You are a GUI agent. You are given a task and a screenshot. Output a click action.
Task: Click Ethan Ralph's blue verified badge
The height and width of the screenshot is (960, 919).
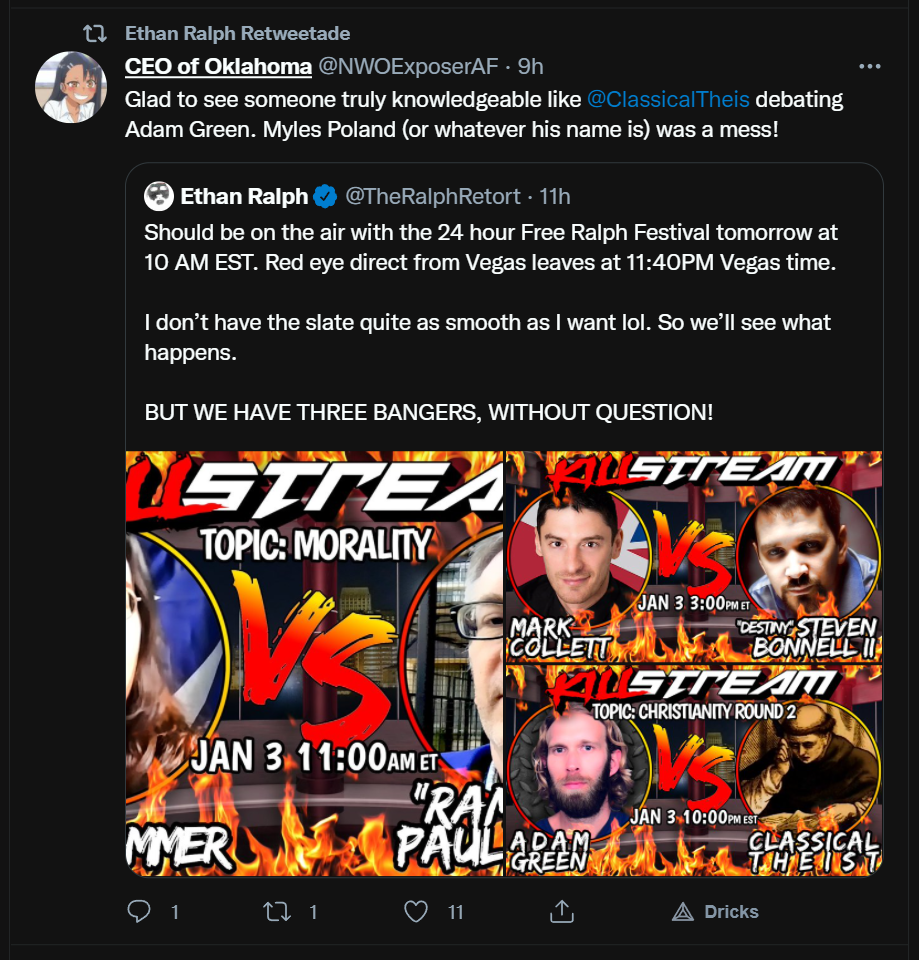click(325, 197)
